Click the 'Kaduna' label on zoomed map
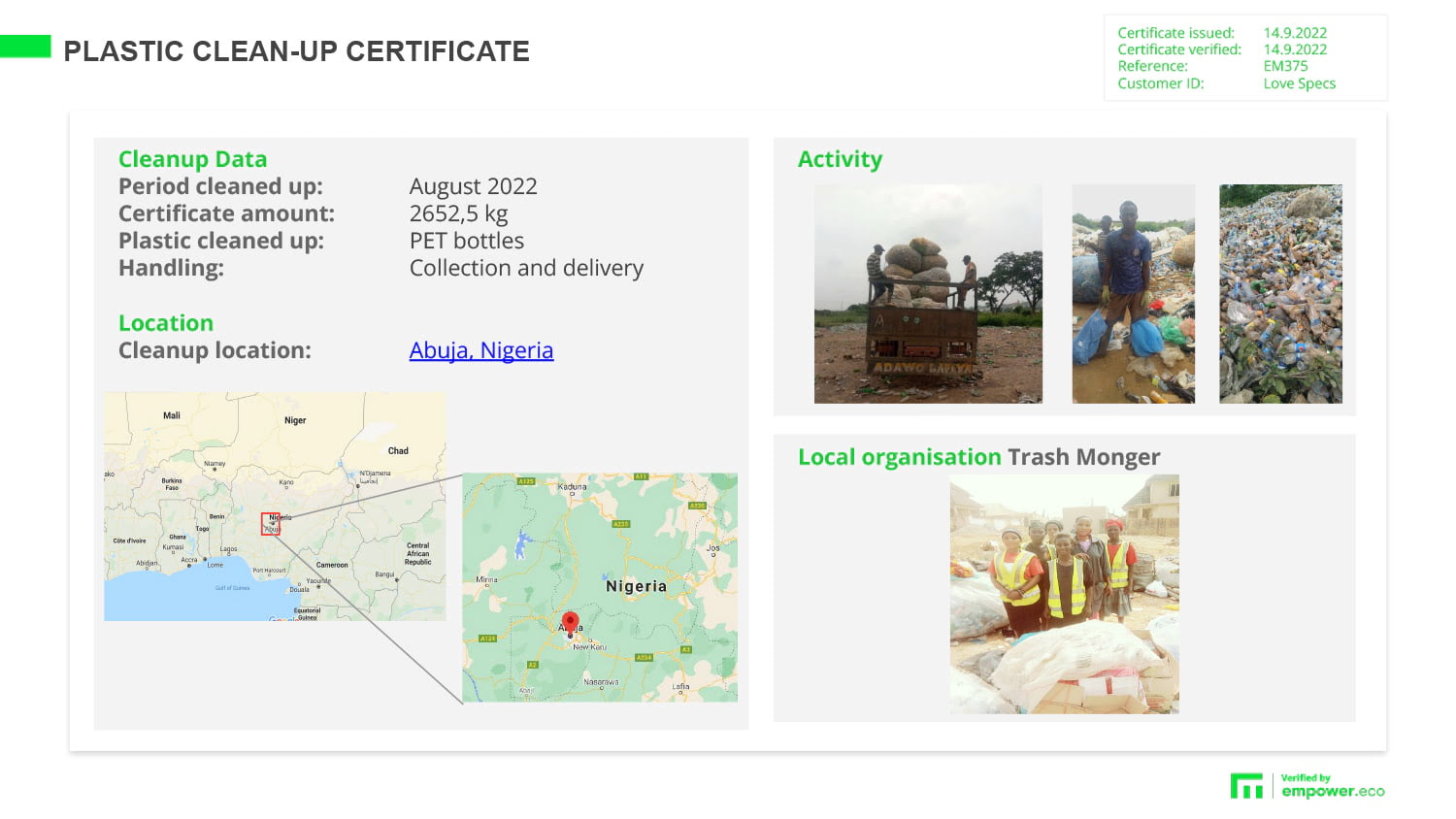 pos(573,486)
